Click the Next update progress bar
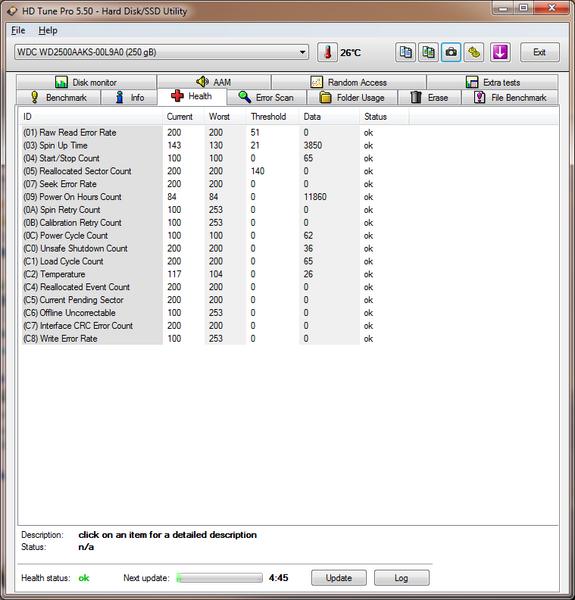575x600 pixels. [x=219, y=578]
